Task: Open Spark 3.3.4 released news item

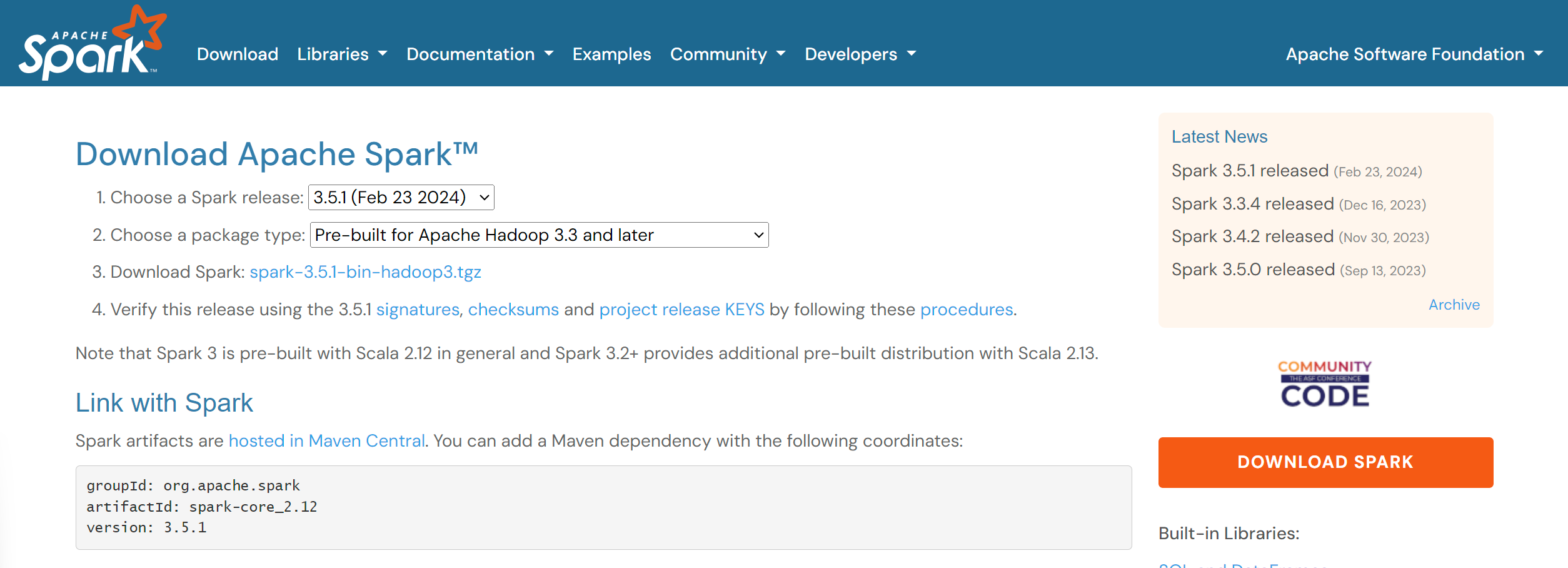Action: coord(1253,204)
